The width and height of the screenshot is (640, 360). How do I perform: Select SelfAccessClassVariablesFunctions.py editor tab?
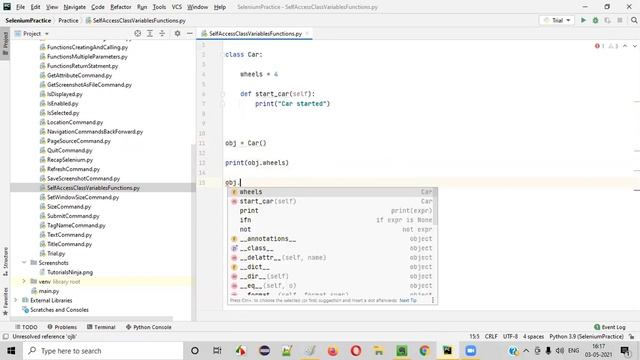point(255,33)
